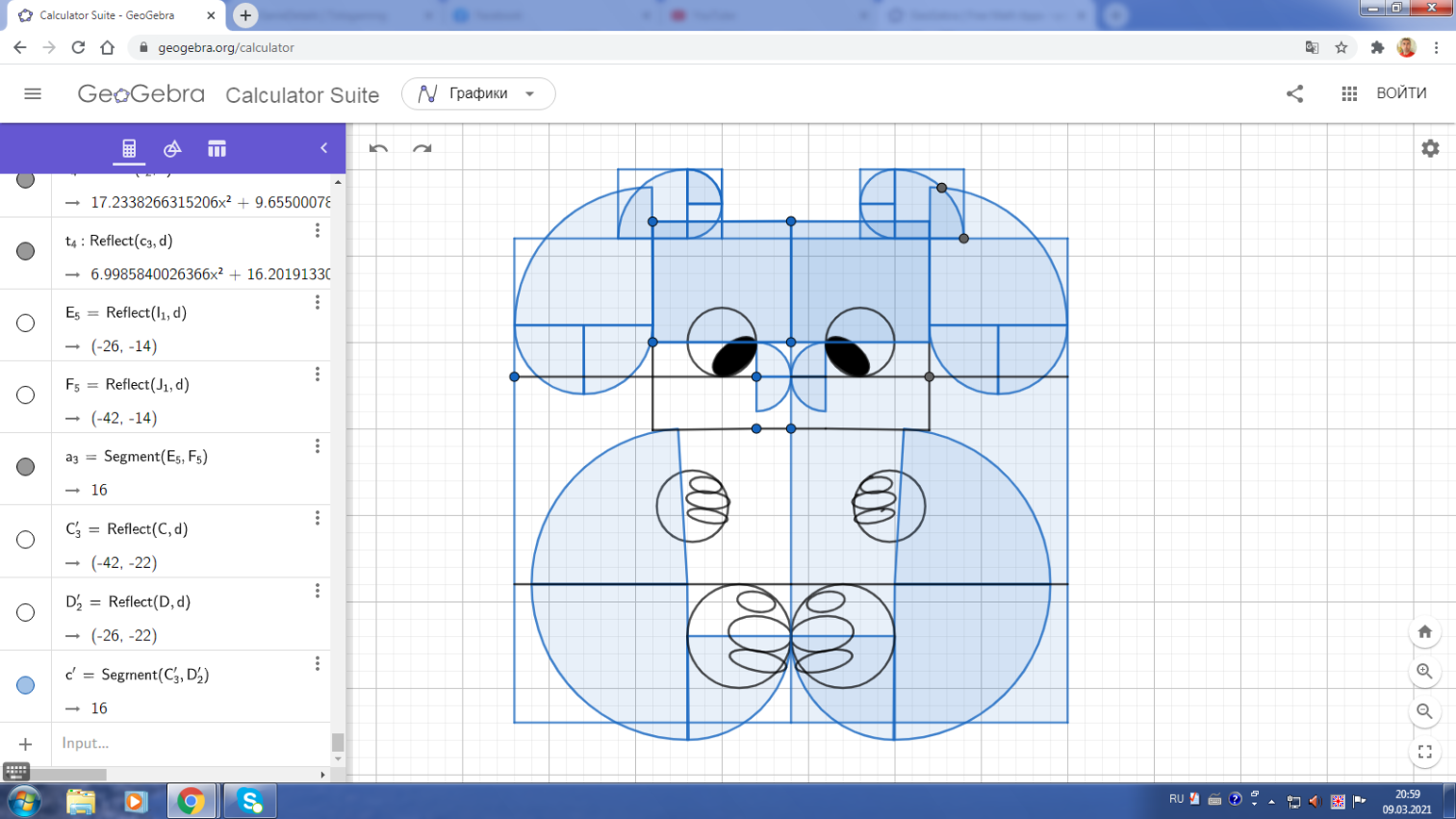Enter fullscreen mode for the graph
The width and height of the screenshot is (1456, 819).
pyautogui.click(x=1424, y=752)
